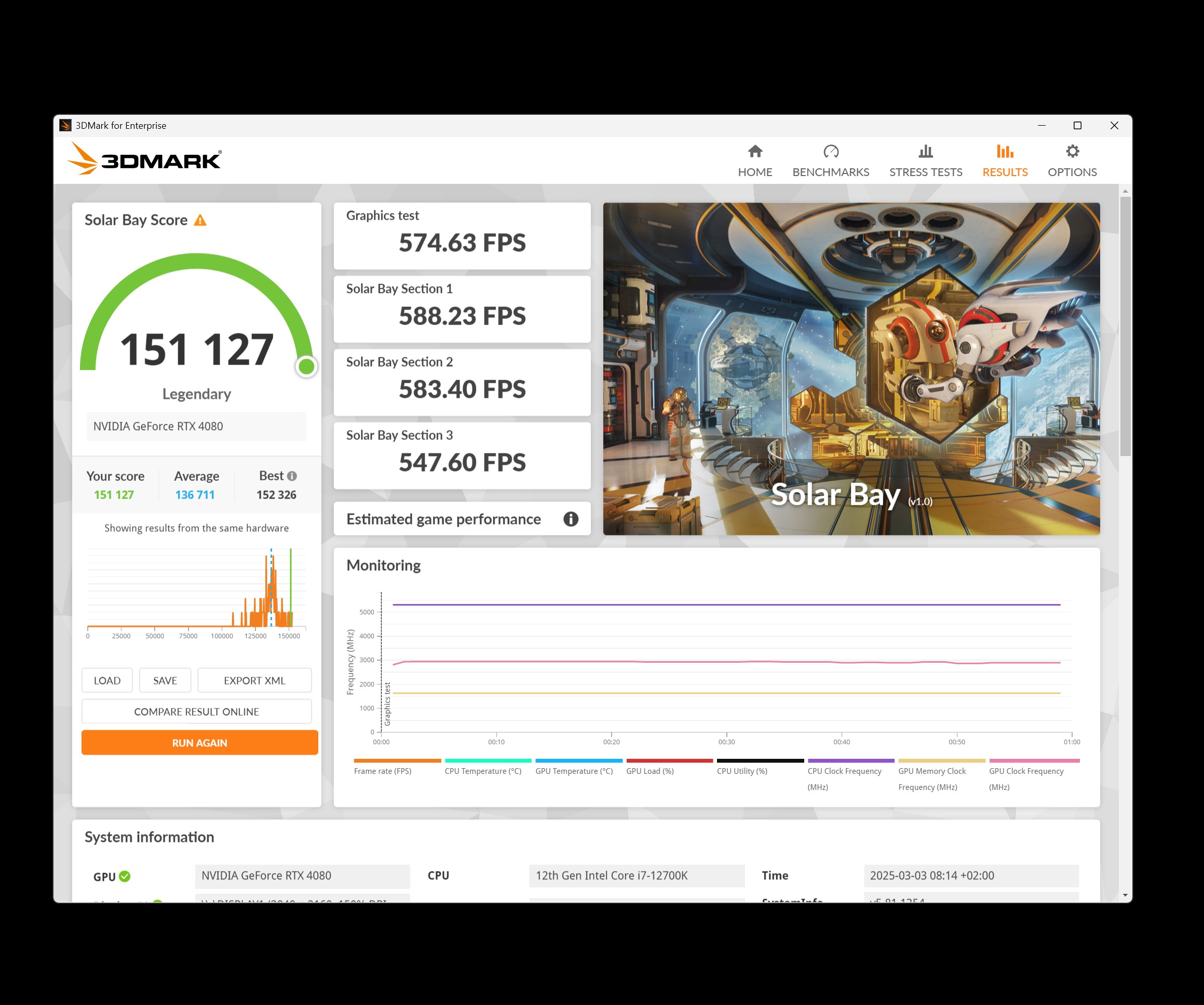Click the 3DMark app icon in title bar
This screenshot has height=1005, width=1204.
pos(65,125)
